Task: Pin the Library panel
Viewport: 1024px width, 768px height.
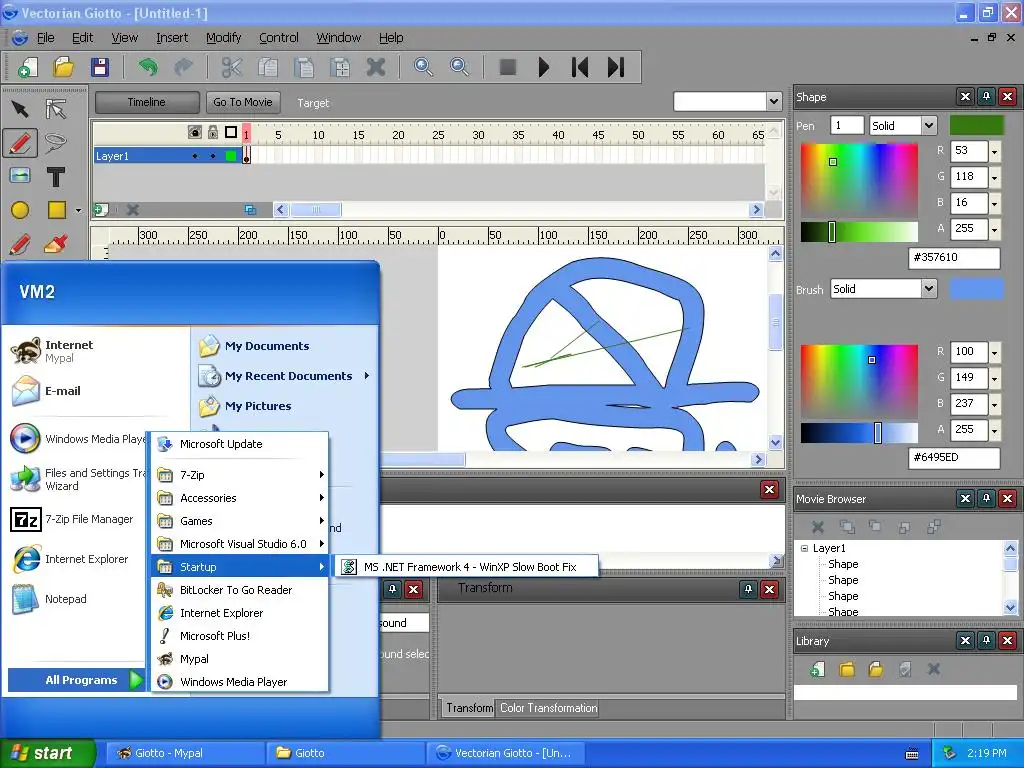Action: pyautogui.click(x=987, y=641)
